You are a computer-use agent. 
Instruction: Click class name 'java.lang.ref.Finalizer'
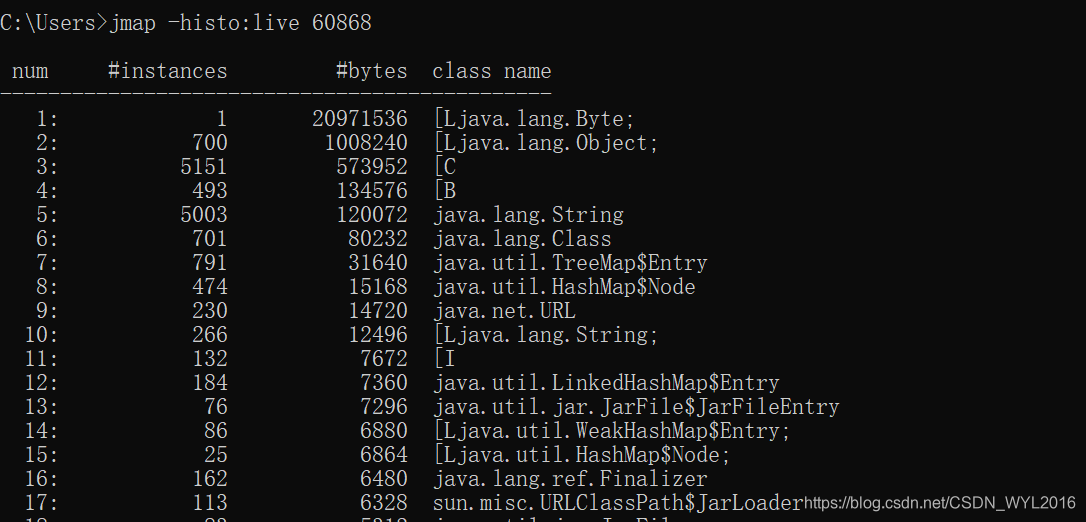pos(570,479)
